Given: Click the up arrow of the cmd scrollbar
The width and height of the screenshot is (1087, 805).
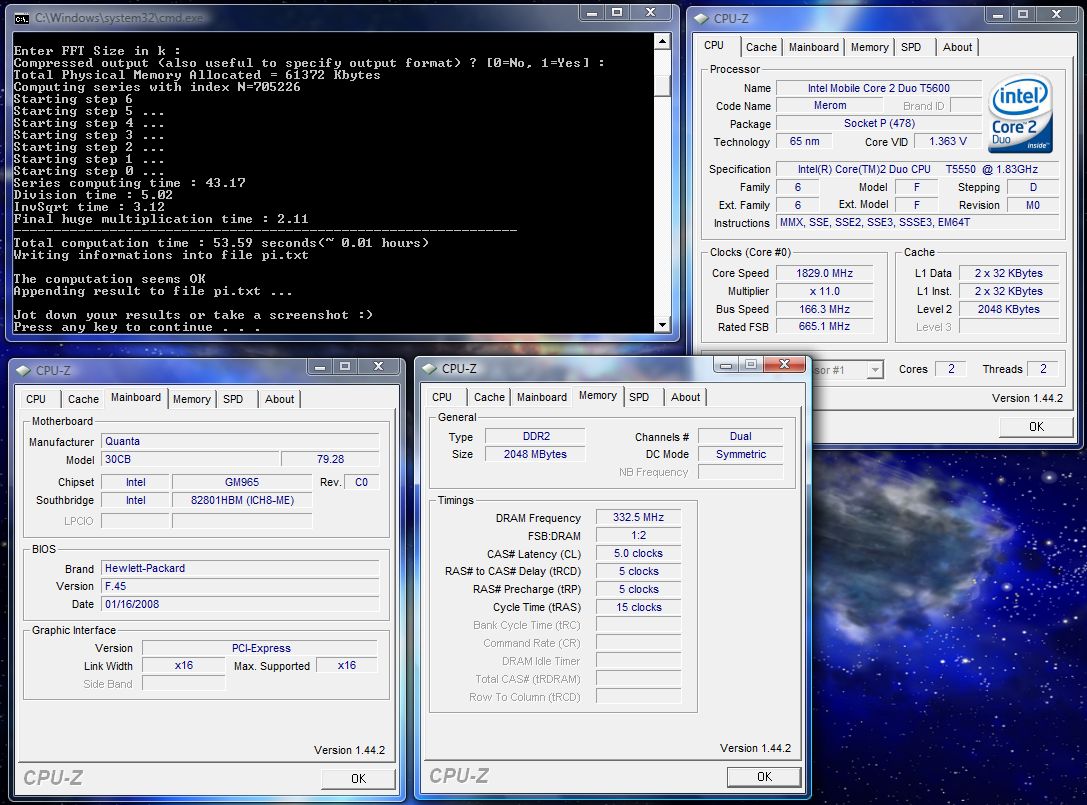Looking at the screenshot, I should [x=662, y=42].
